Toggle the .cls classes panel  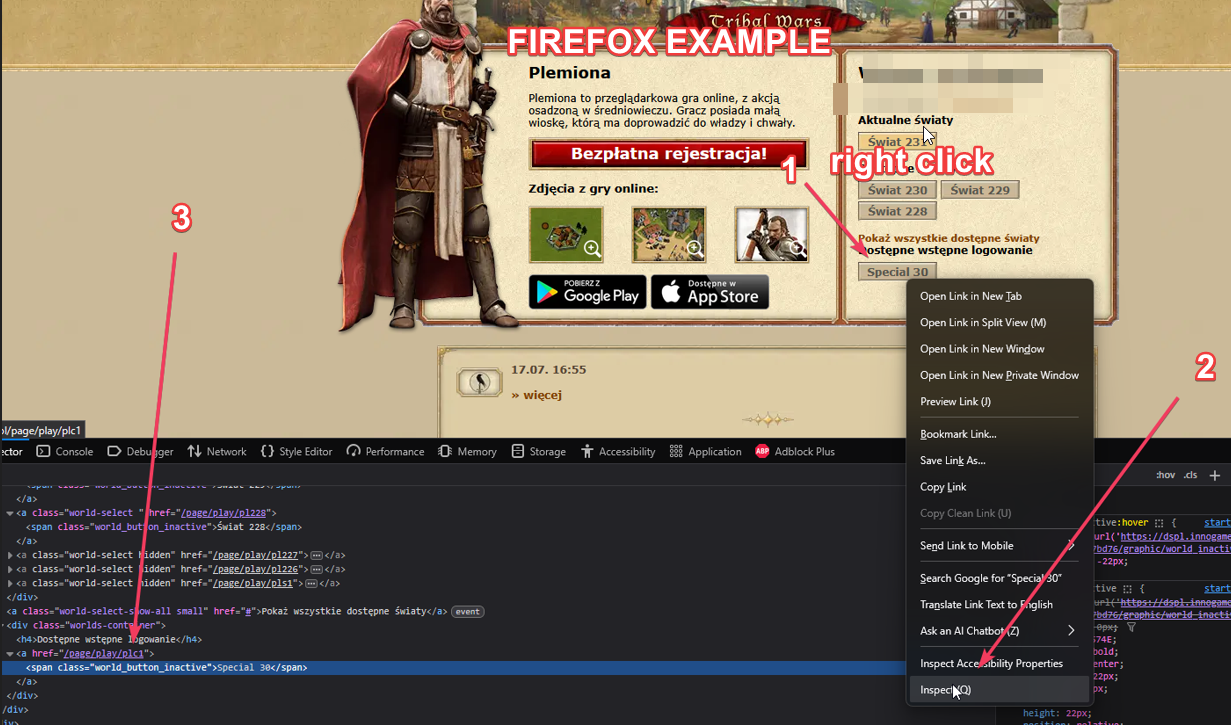[1190, 475]
